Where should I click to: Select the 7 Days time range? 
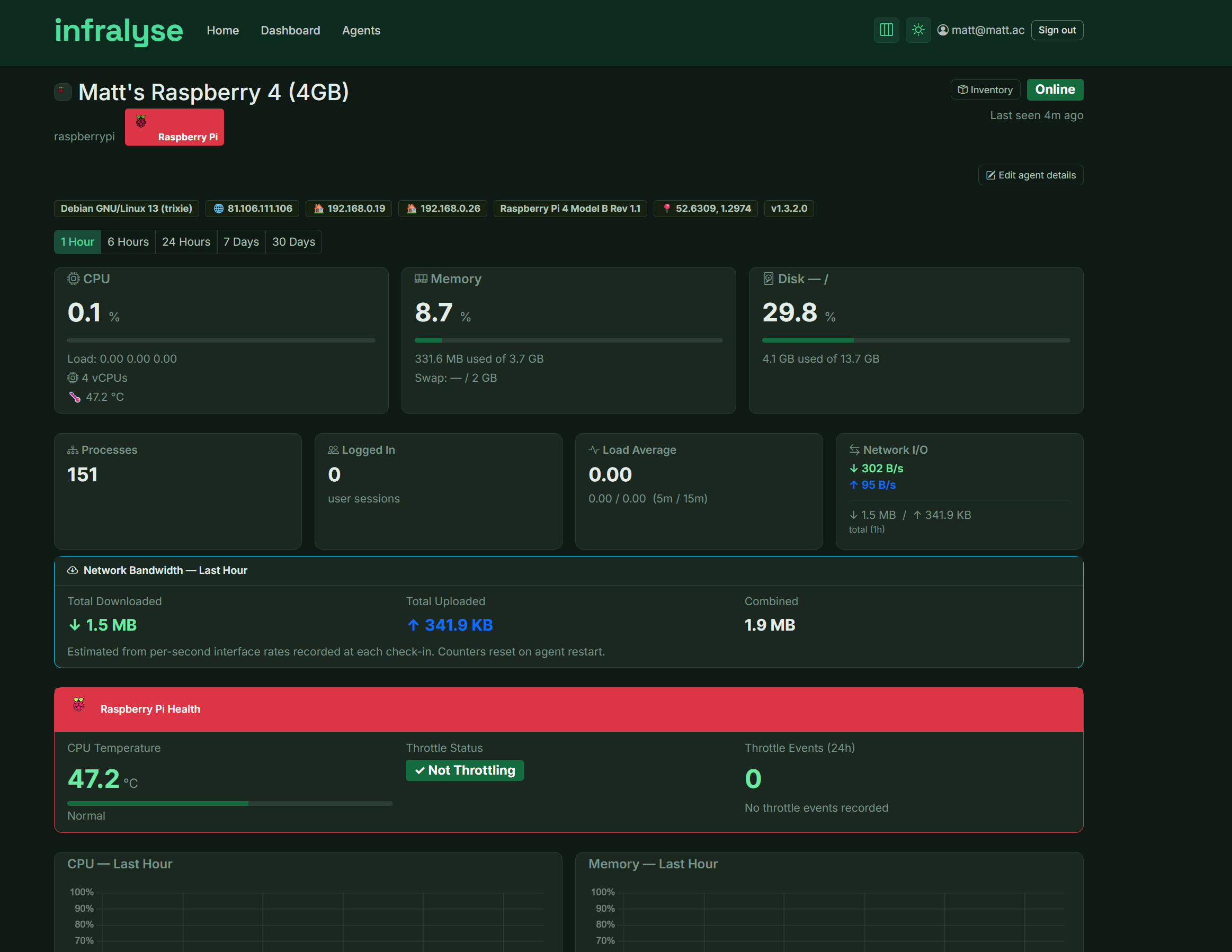241,242
